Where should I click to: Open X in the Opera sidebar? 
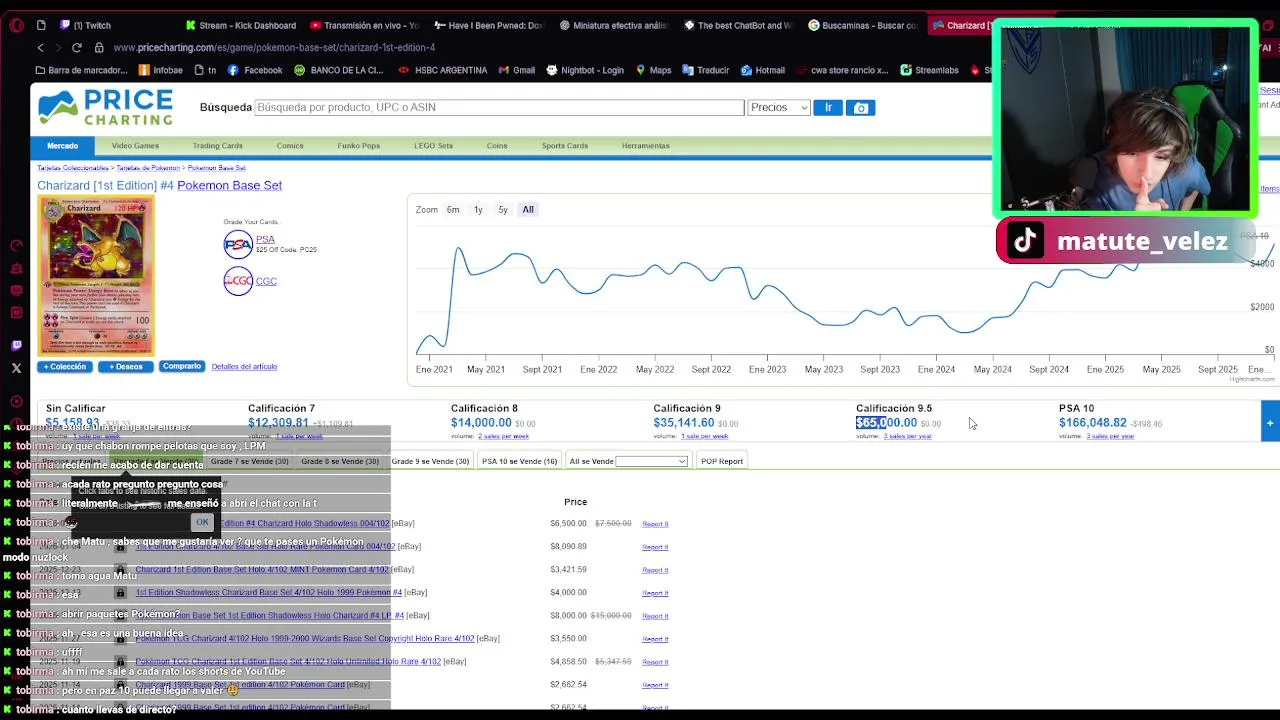click(x=16, y=368)
